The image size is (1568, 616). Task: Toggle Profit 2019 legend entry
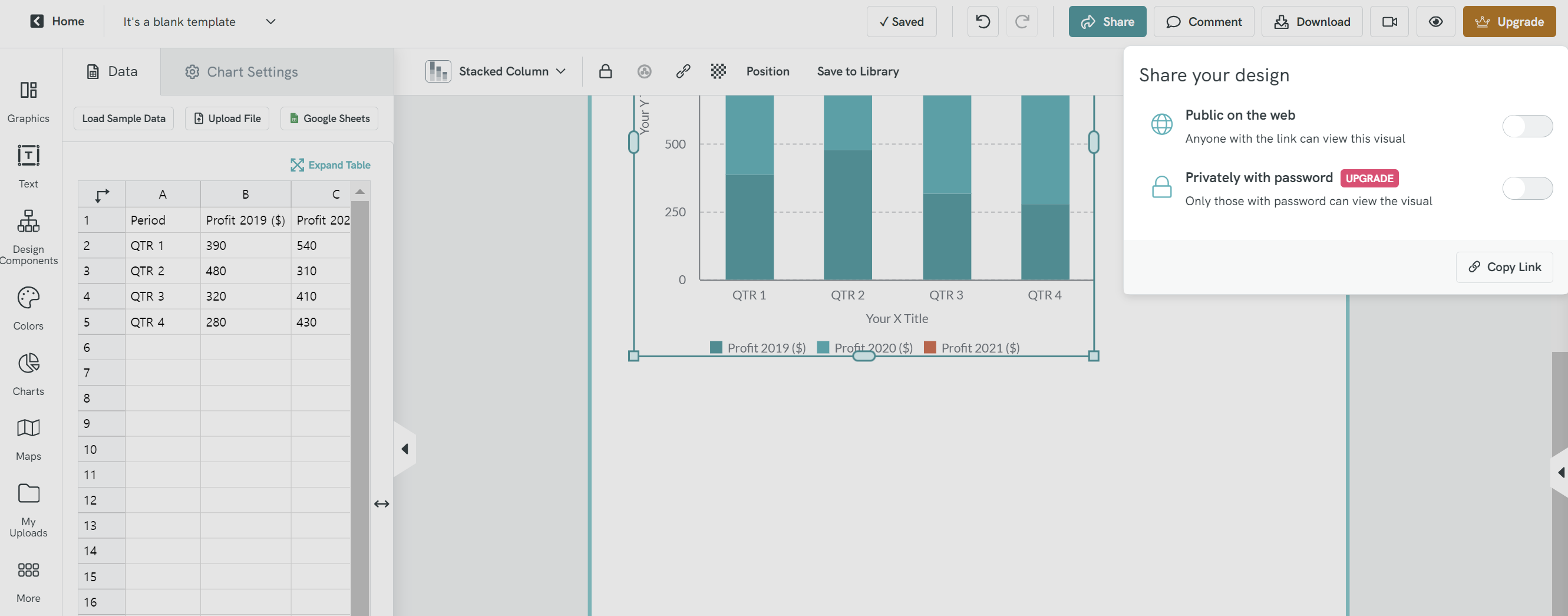pyautogui.click(x=757, y=348)
